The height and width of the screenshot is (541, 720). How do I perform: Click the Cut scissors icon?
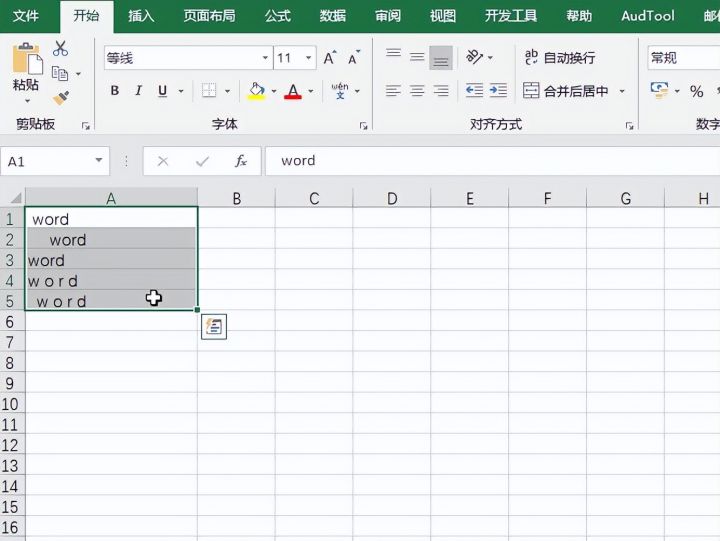coord(60,49)
